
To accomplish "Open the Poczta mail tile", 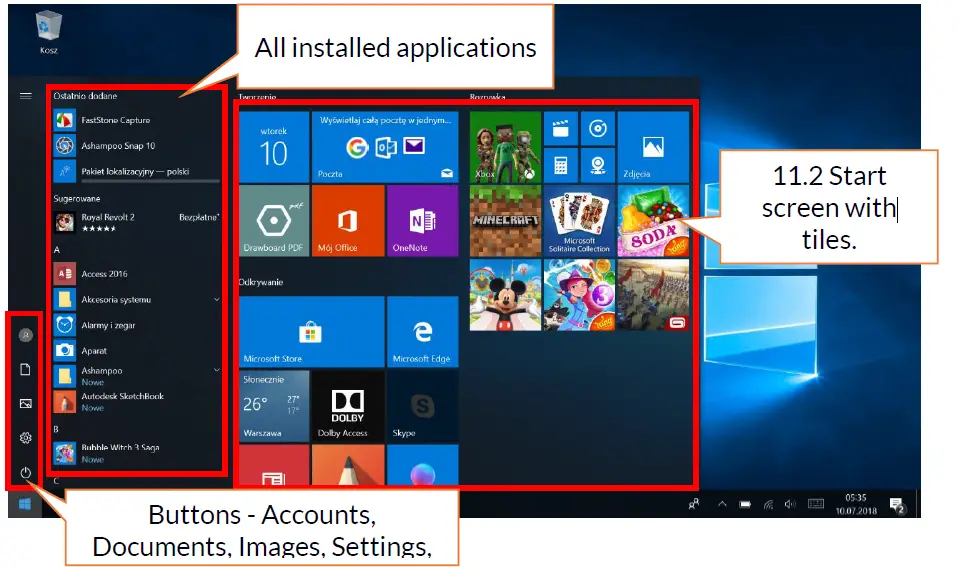I will point(385,147).
